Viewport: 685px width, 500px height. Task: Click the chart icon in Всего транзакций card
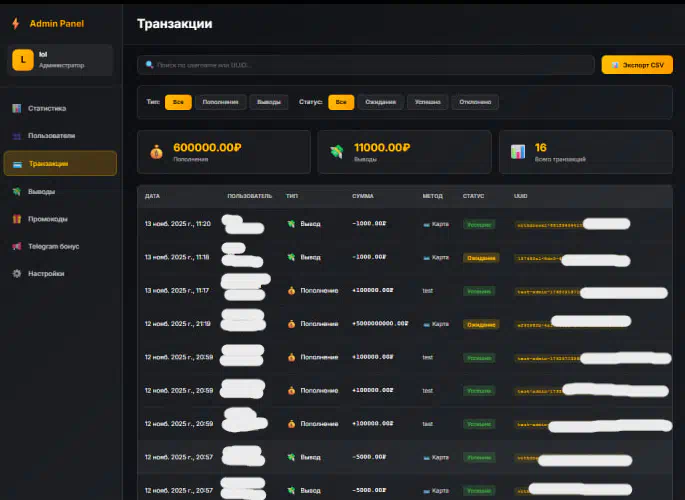click(x=517, y=152)
